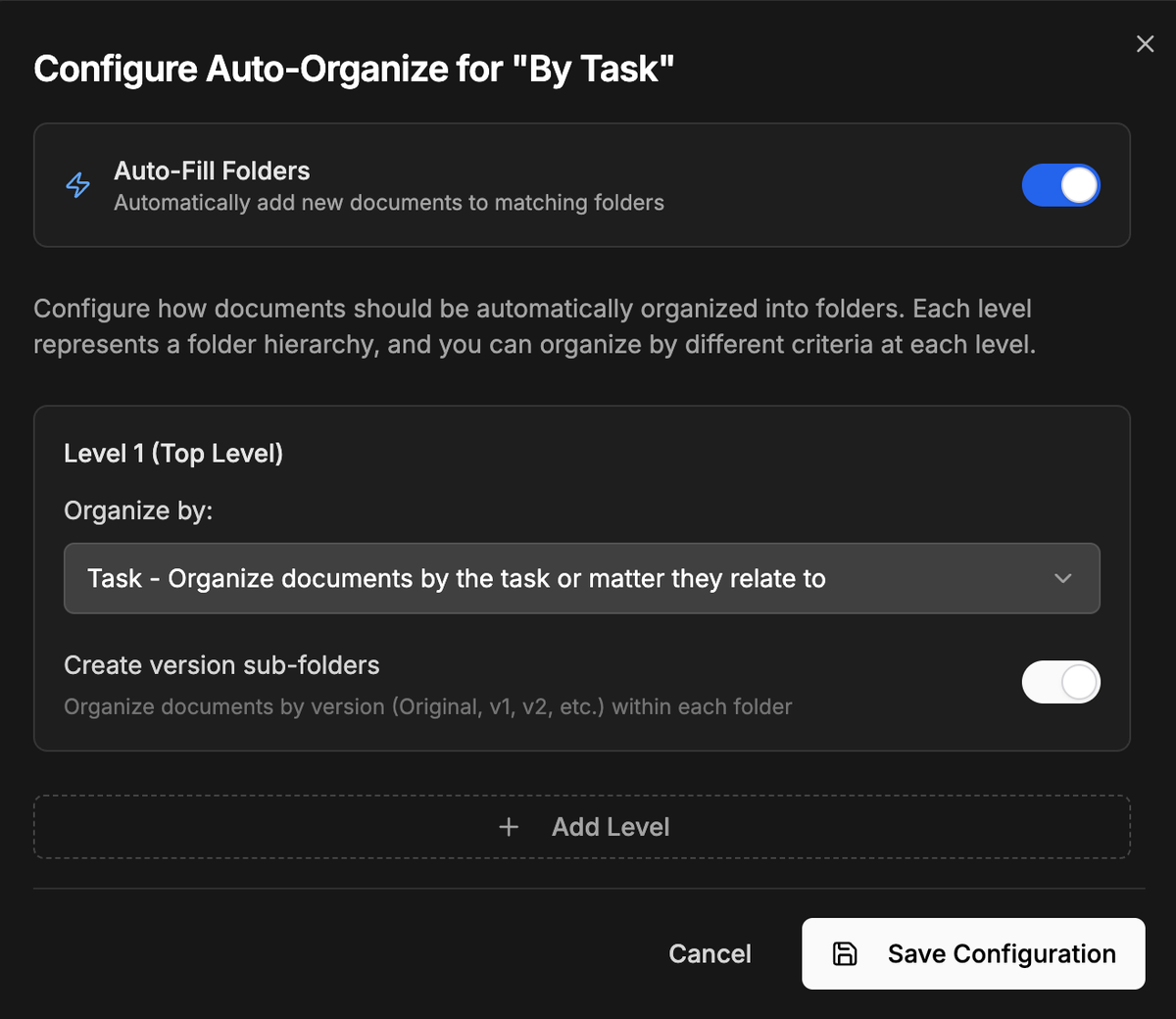1176x1019 pixels.
Task: Click the selected Task option text
Action: (457, 578)
